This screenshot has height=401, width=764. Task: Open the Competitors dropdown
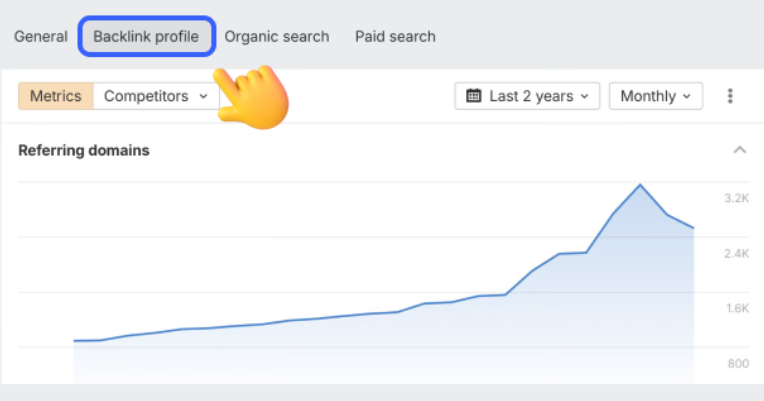156,96
